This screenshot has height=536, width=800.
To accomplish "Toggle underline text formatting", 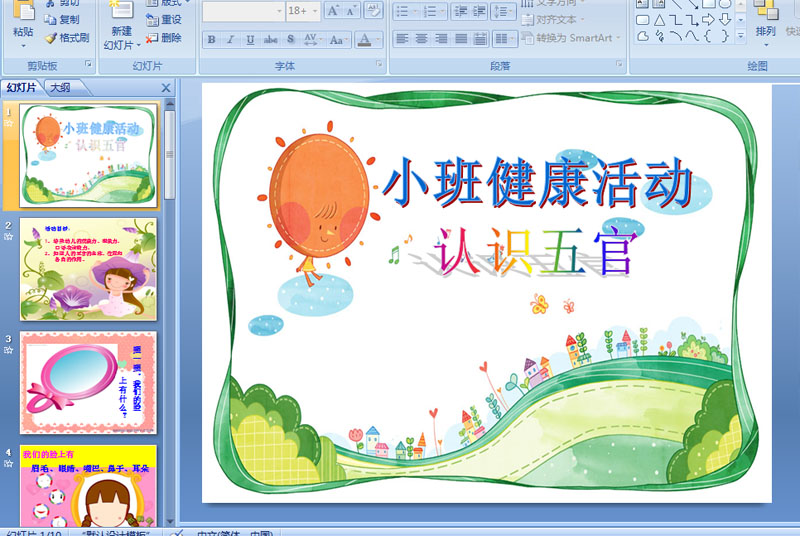I will pyautogui.click(x=250, y=40).
